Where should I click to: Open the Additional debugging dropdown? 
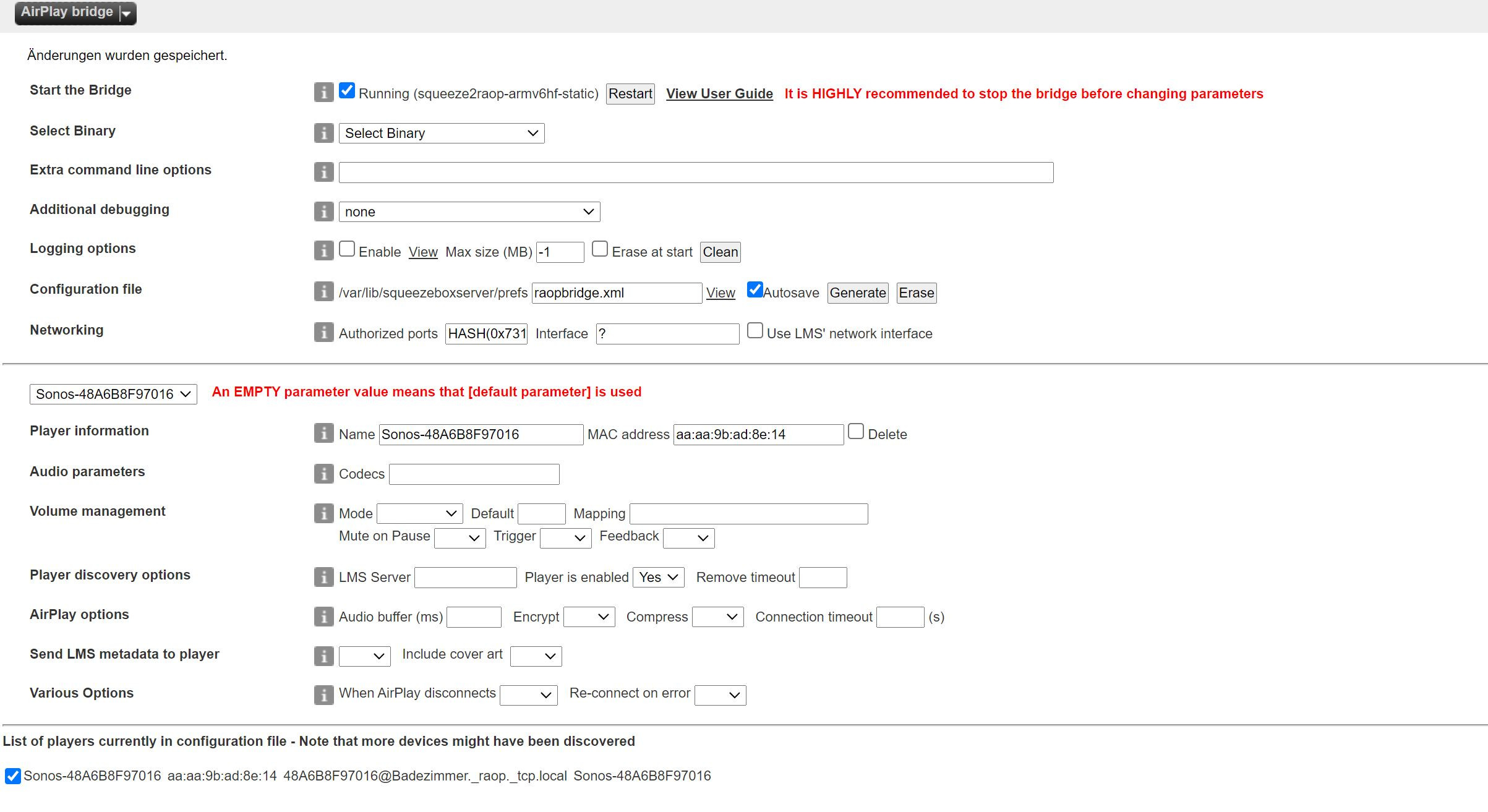(x=469, y=212)
